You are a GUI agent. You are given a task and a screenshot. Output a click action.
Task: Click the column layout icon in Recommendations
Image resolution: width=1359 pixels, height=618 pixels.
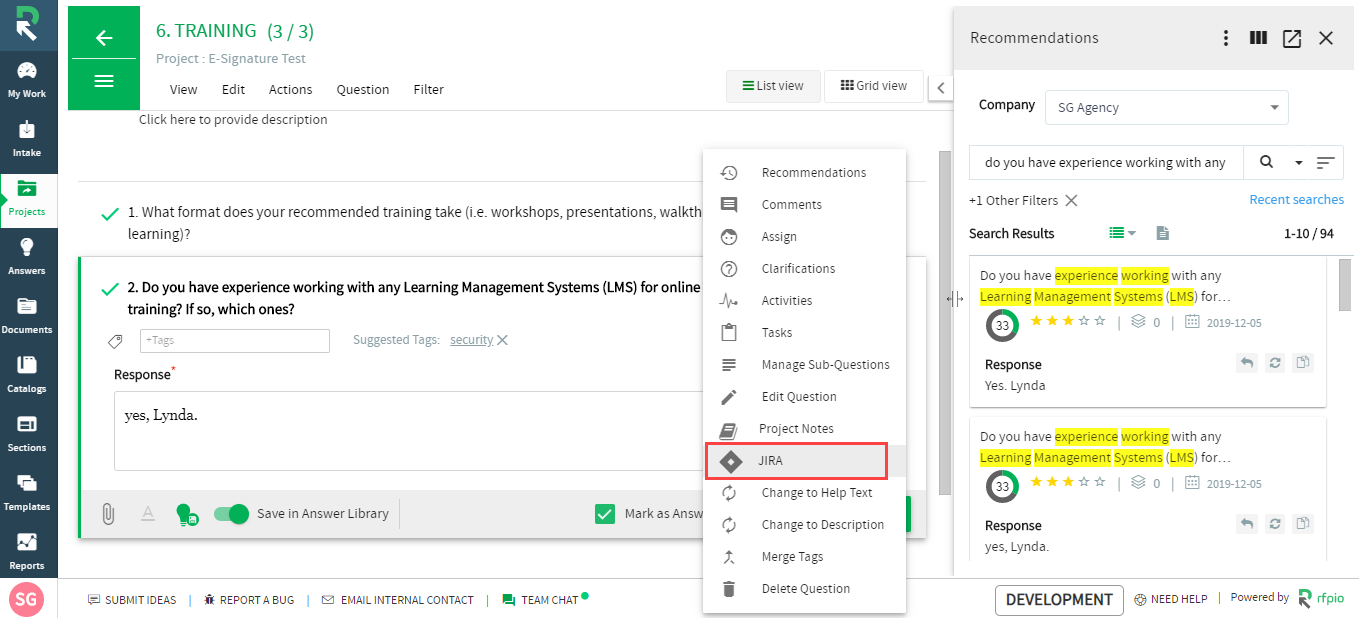tap(1259, 38)
